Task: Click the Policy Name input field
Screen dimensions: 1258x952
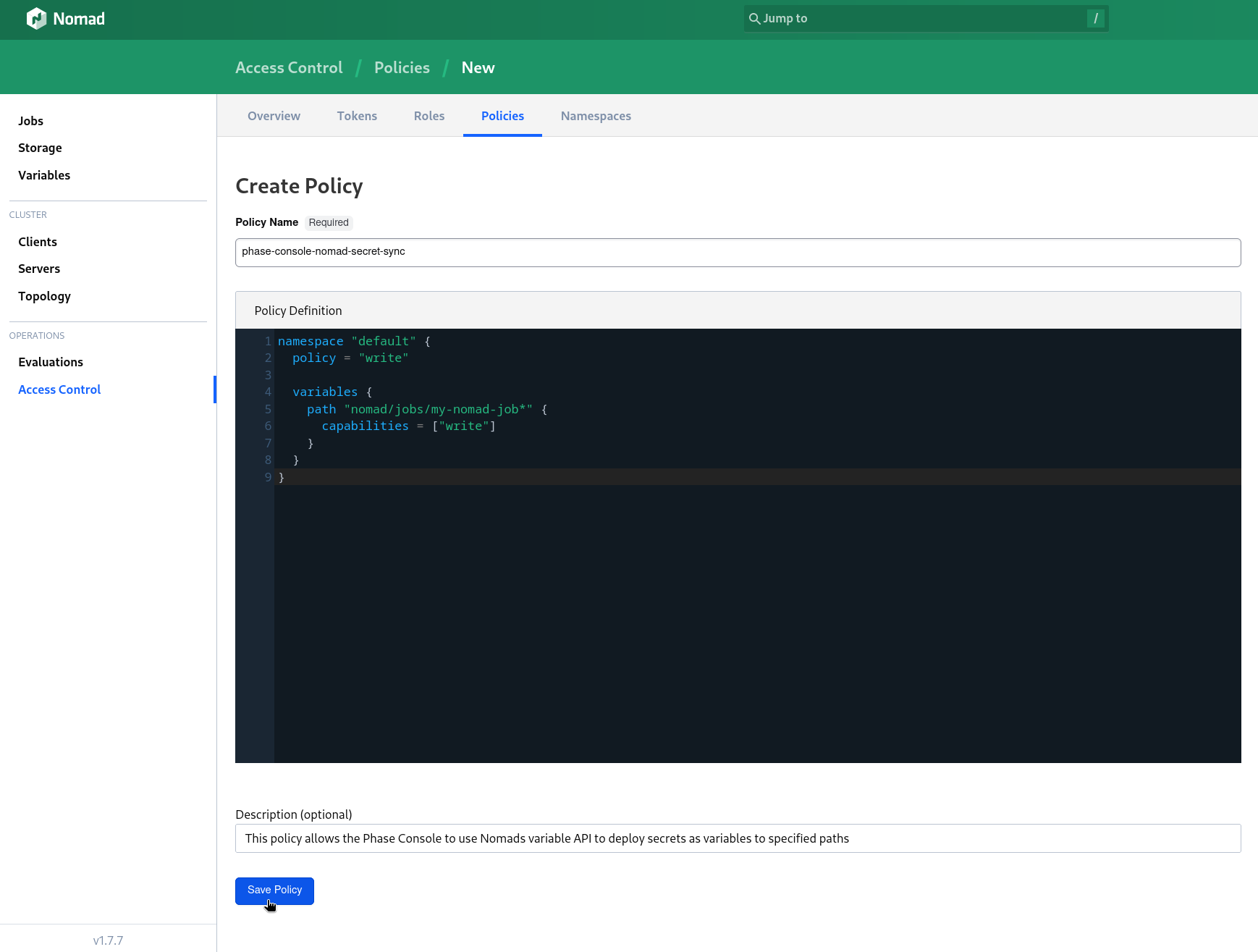Action: 738,252
